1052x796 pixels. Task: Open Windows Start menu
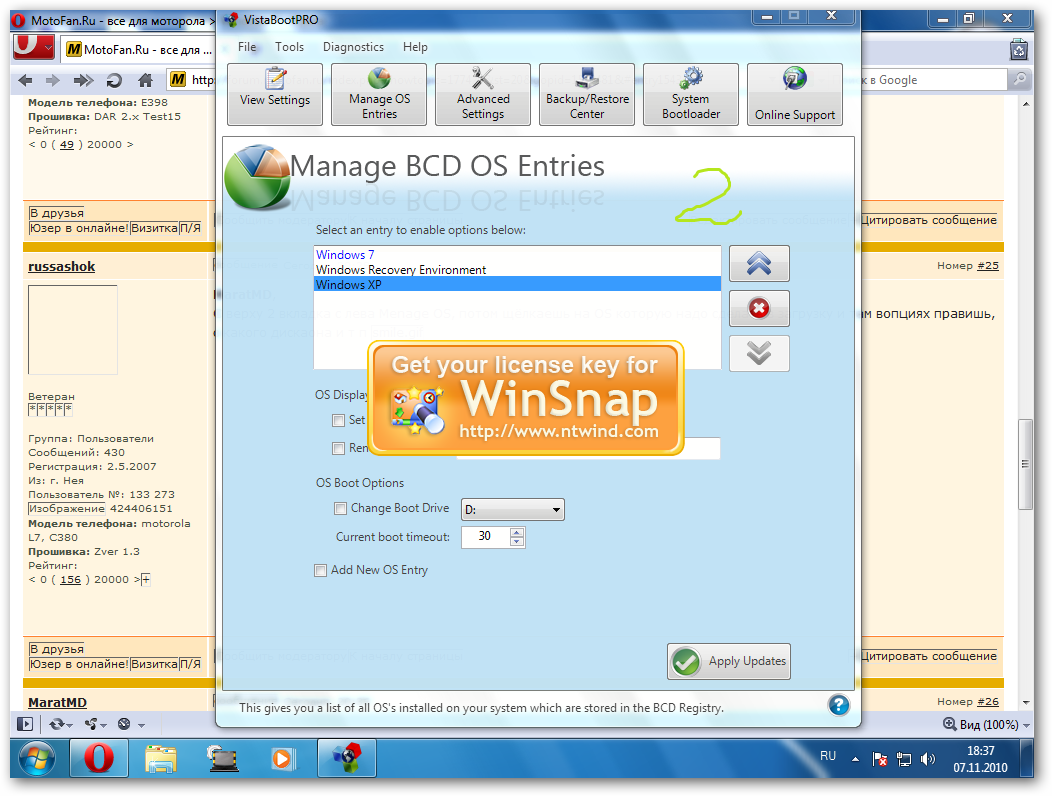[x=38, y=759]
